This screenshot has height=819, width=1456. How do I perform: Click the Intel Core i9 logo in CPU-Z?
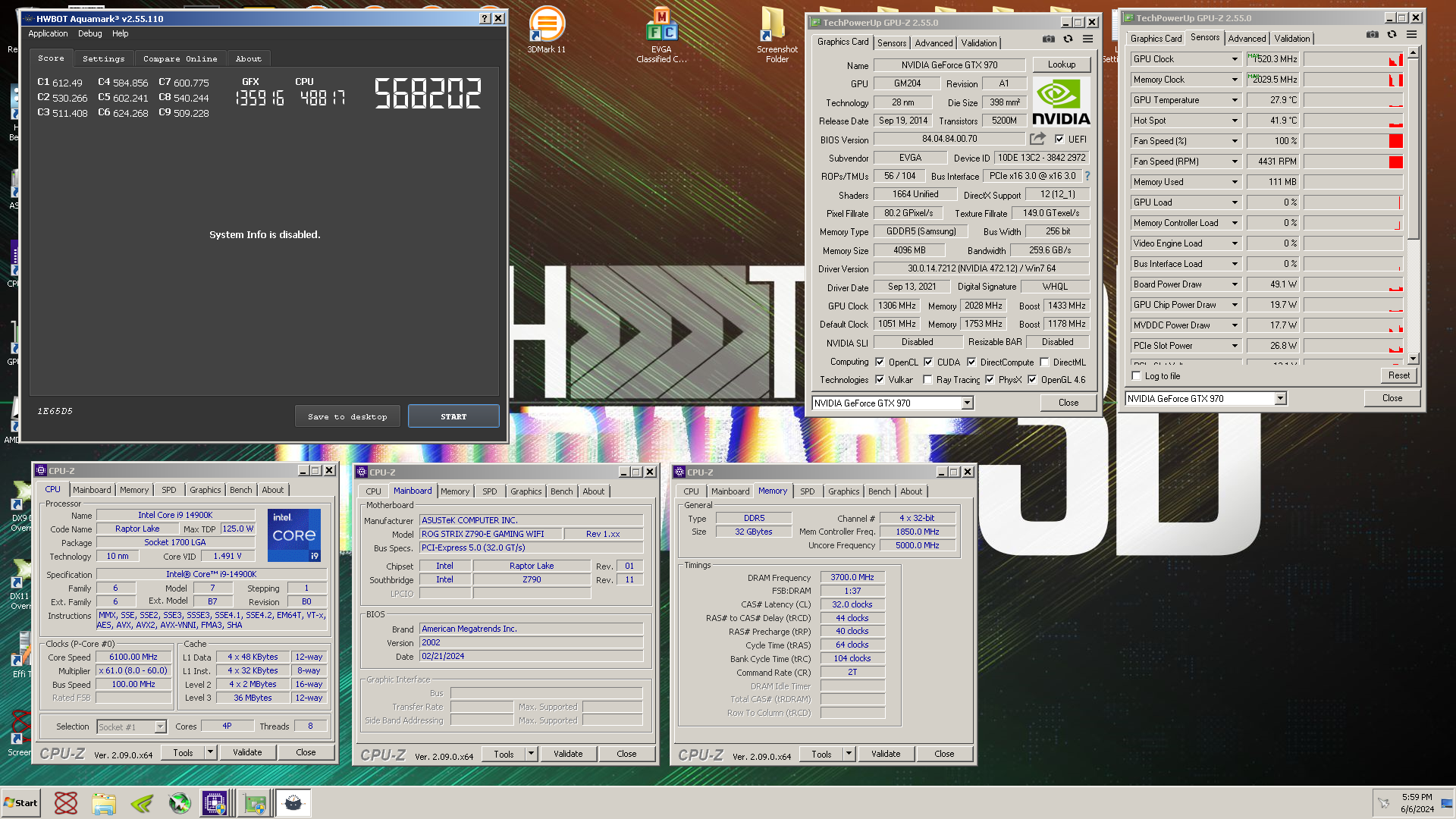pyautogui.click(x=293, y=535)
